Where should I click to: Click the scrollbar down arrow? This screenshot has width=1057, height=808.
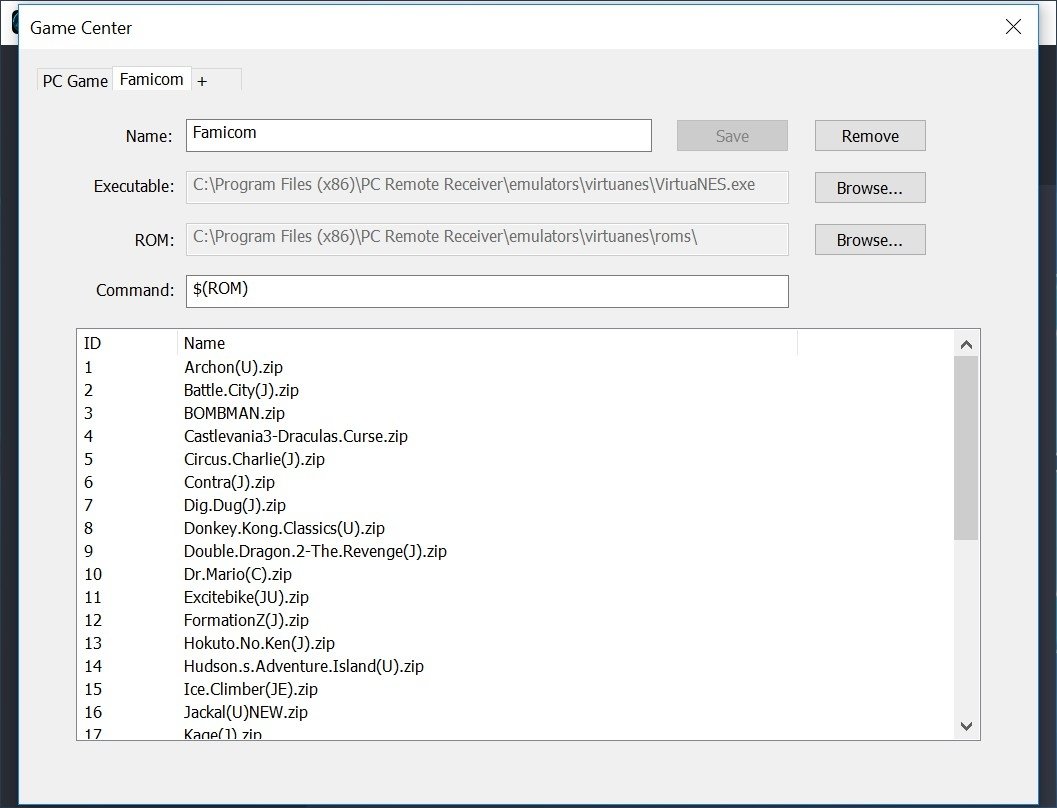coord(966,726)
